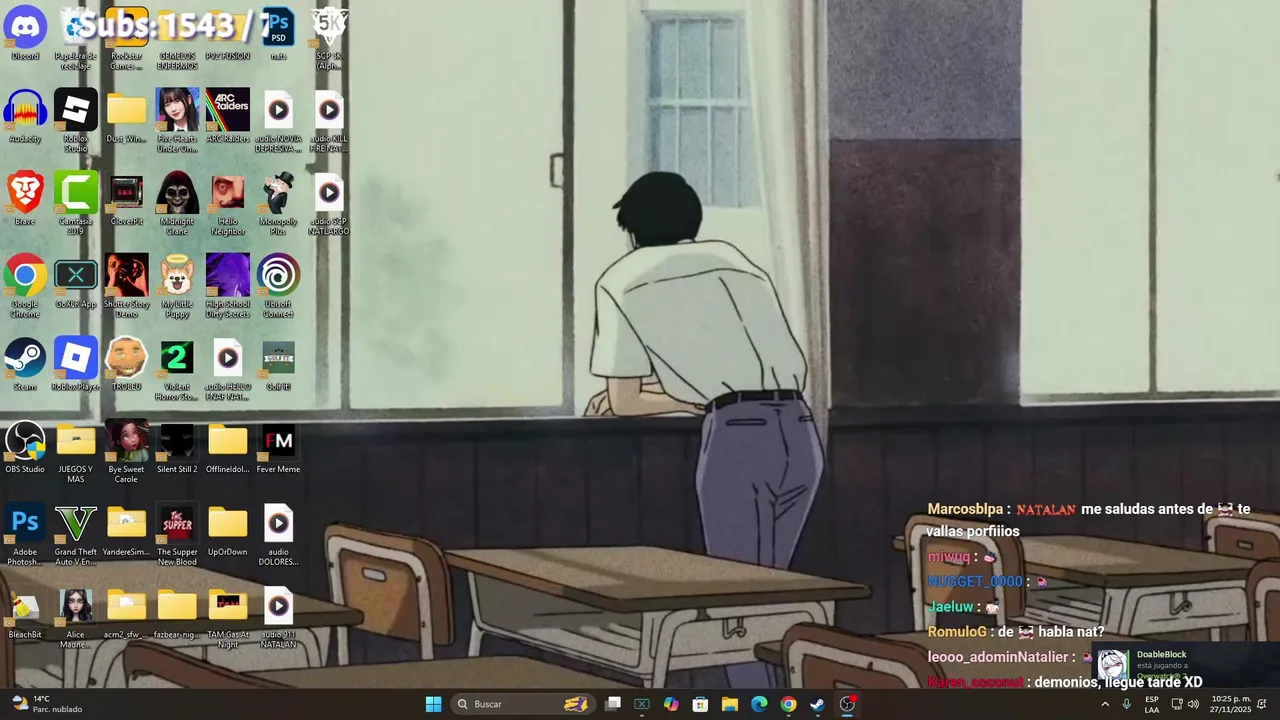Image resolution: width=1280 pixels, height=720 pixels.
Task: Open the Brave browser desktop icon
Action: [x=25, y=198]
